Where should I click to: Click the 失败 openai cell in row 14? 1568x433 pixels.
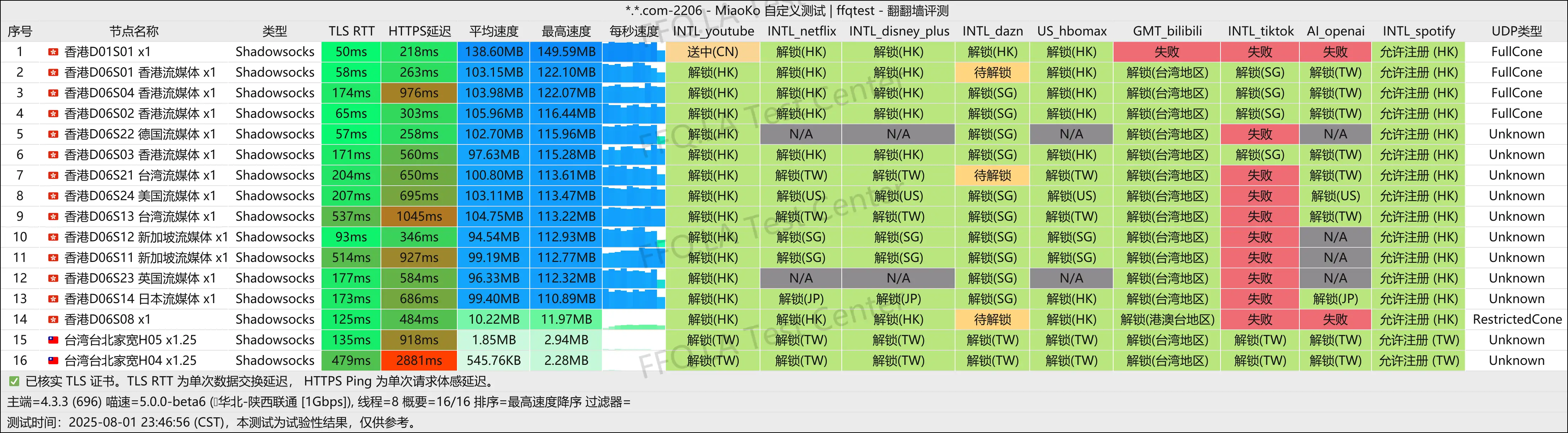pos(1335,319)
